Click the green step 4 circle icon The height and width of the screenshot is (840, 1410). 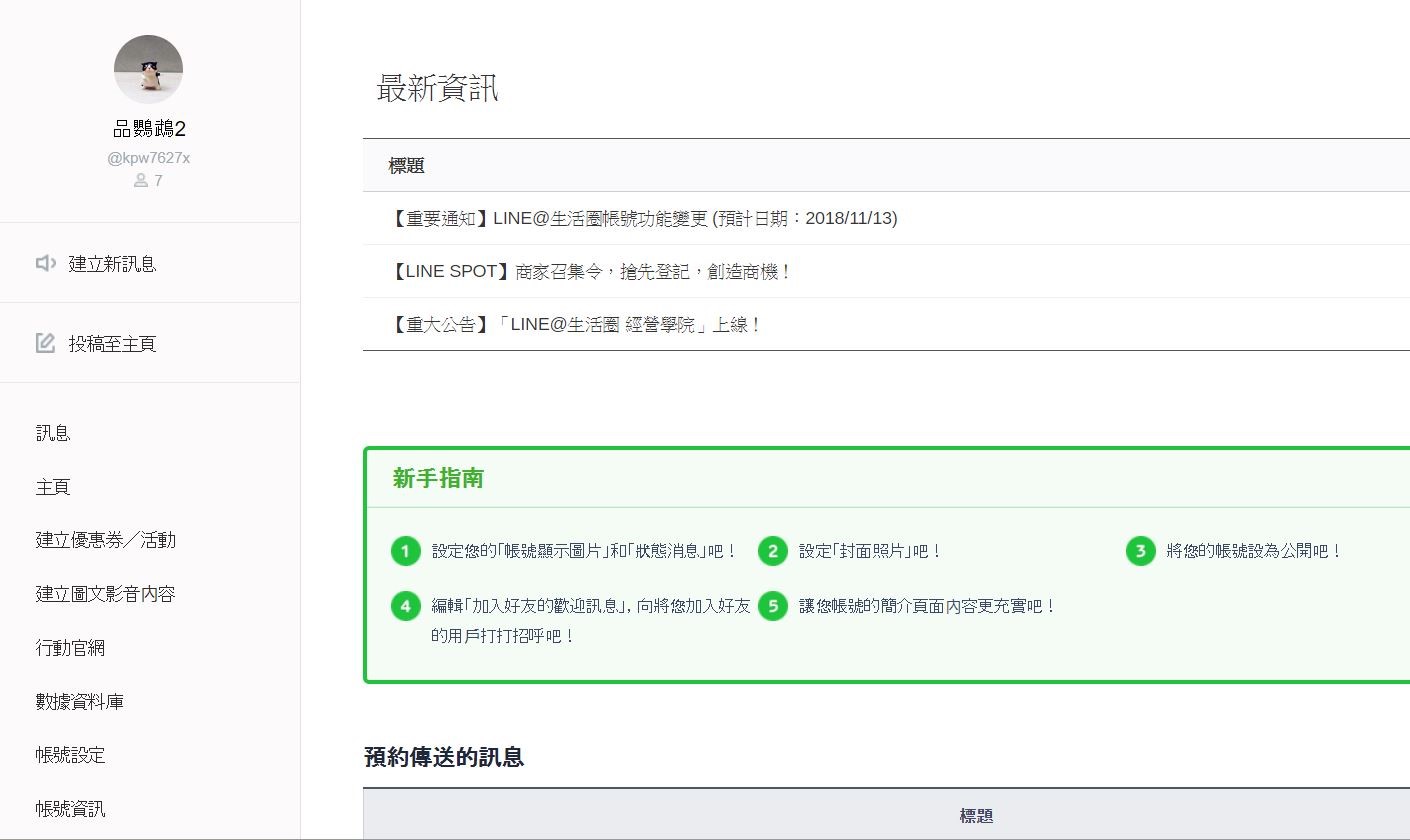point(405,606)
